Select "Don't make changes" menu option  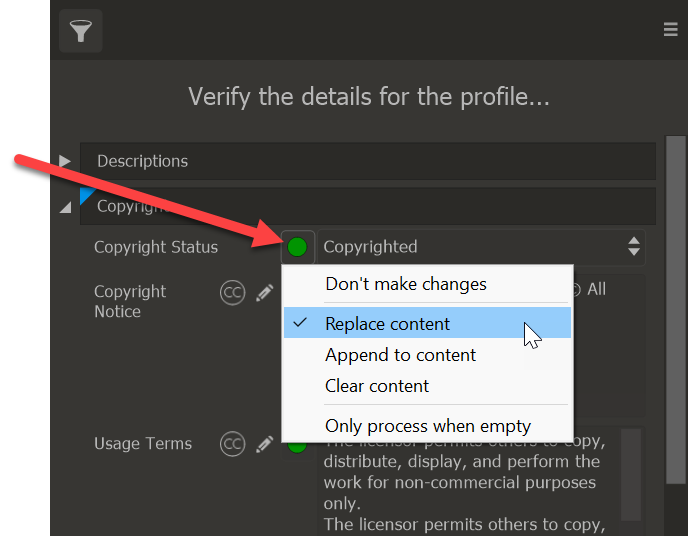[x=427, y=284]
